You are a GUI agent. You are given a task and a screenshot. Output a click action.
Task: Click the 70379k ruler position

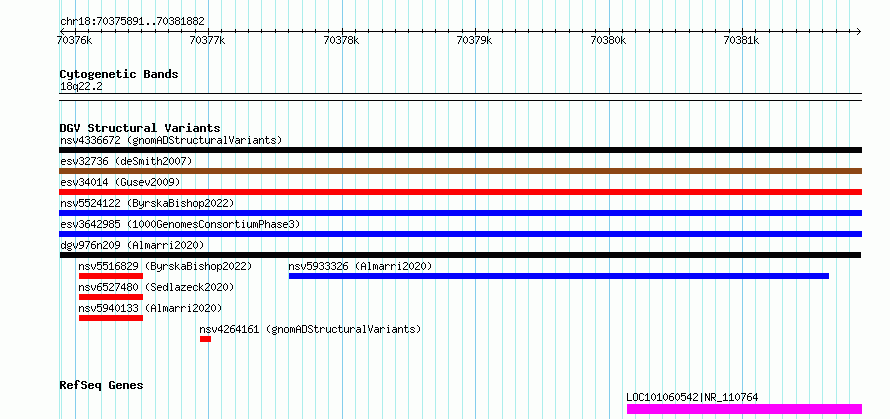pyautogui.click(x=475, y=40)
